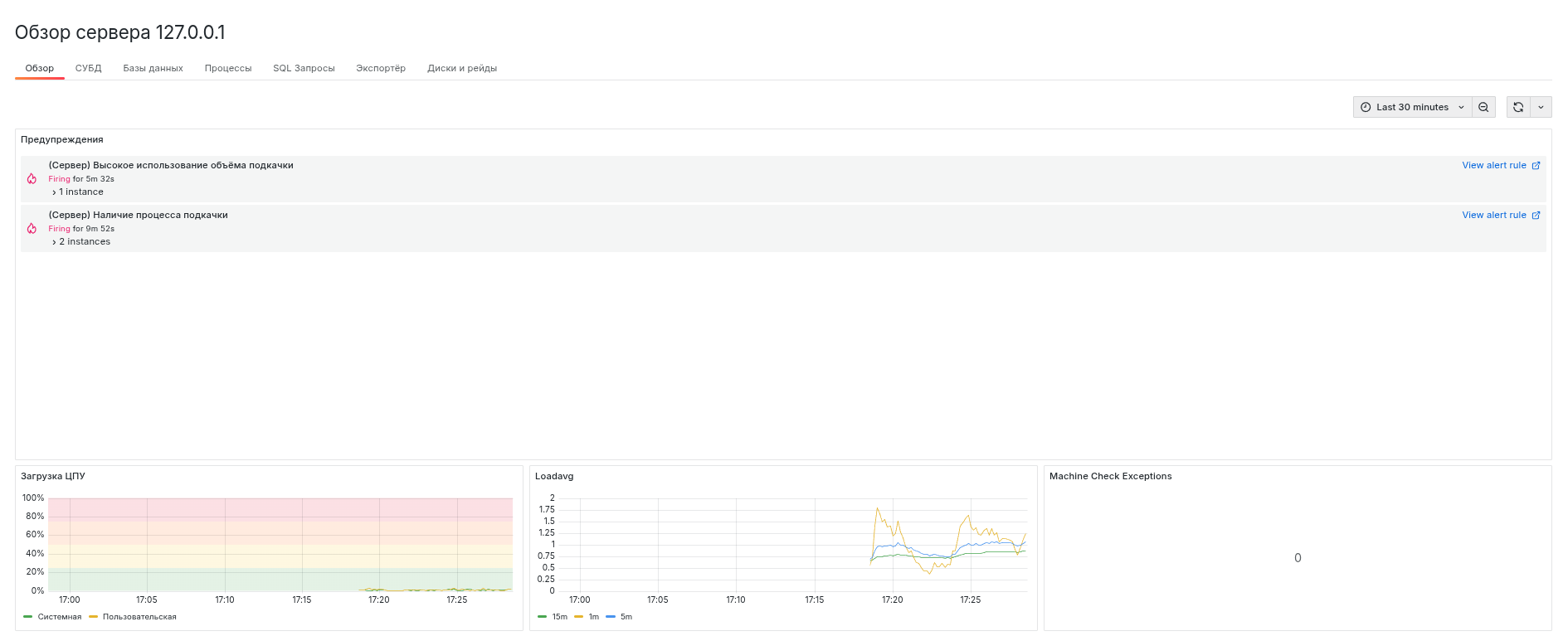Image resolution: width=1568 pixels, height=636 pixels.
Task: Toggle the Системная series in CPU legend
Action: click(x=59, y=617)
